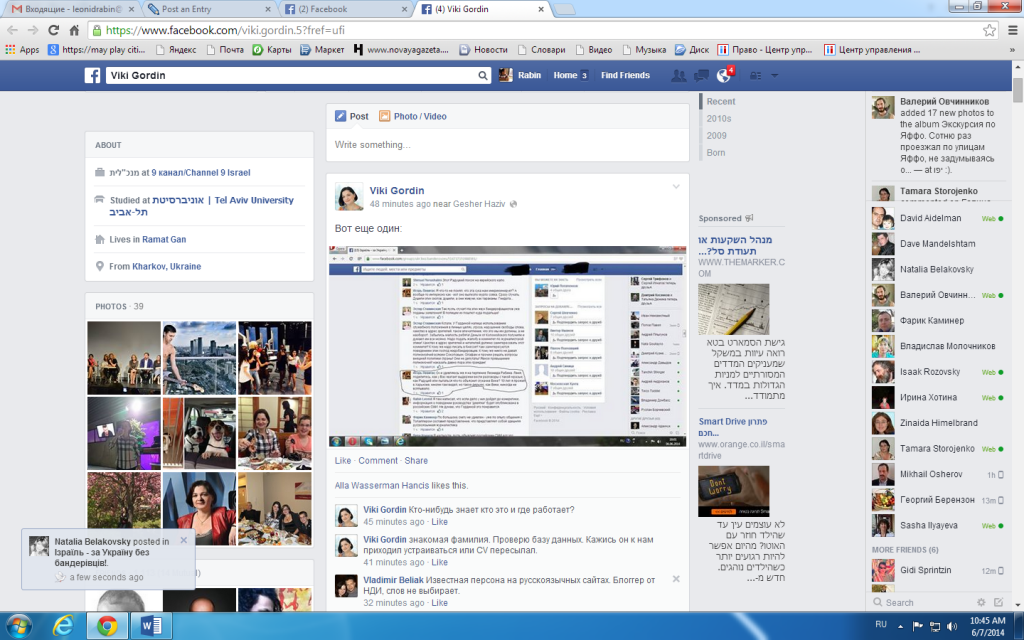Click chat Search field in sidebar
The image size is (1024, 640).
click(x=922, y=602)
